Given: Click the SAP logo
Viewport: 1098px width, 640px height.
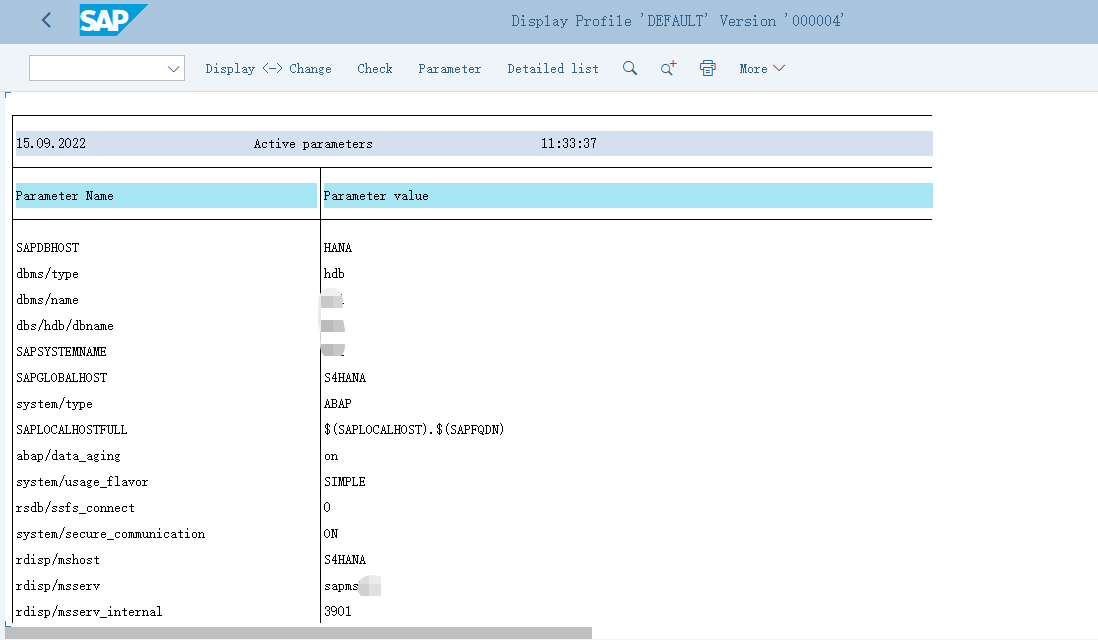Looking at the screenshot, I should point(112,20).
